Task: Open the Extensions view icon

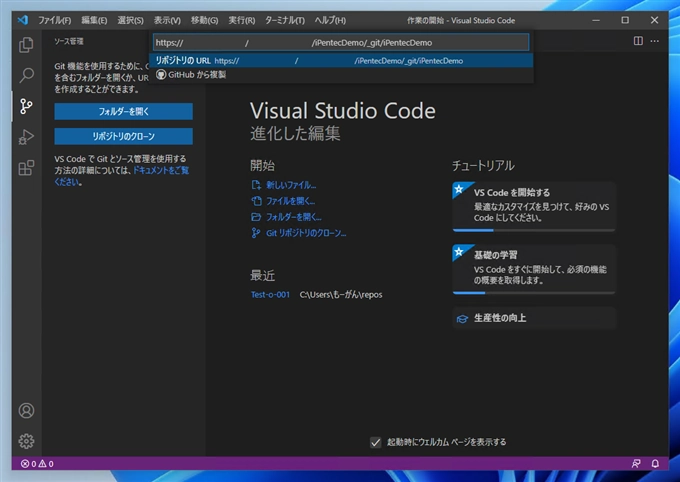Action: pos(26,168)
